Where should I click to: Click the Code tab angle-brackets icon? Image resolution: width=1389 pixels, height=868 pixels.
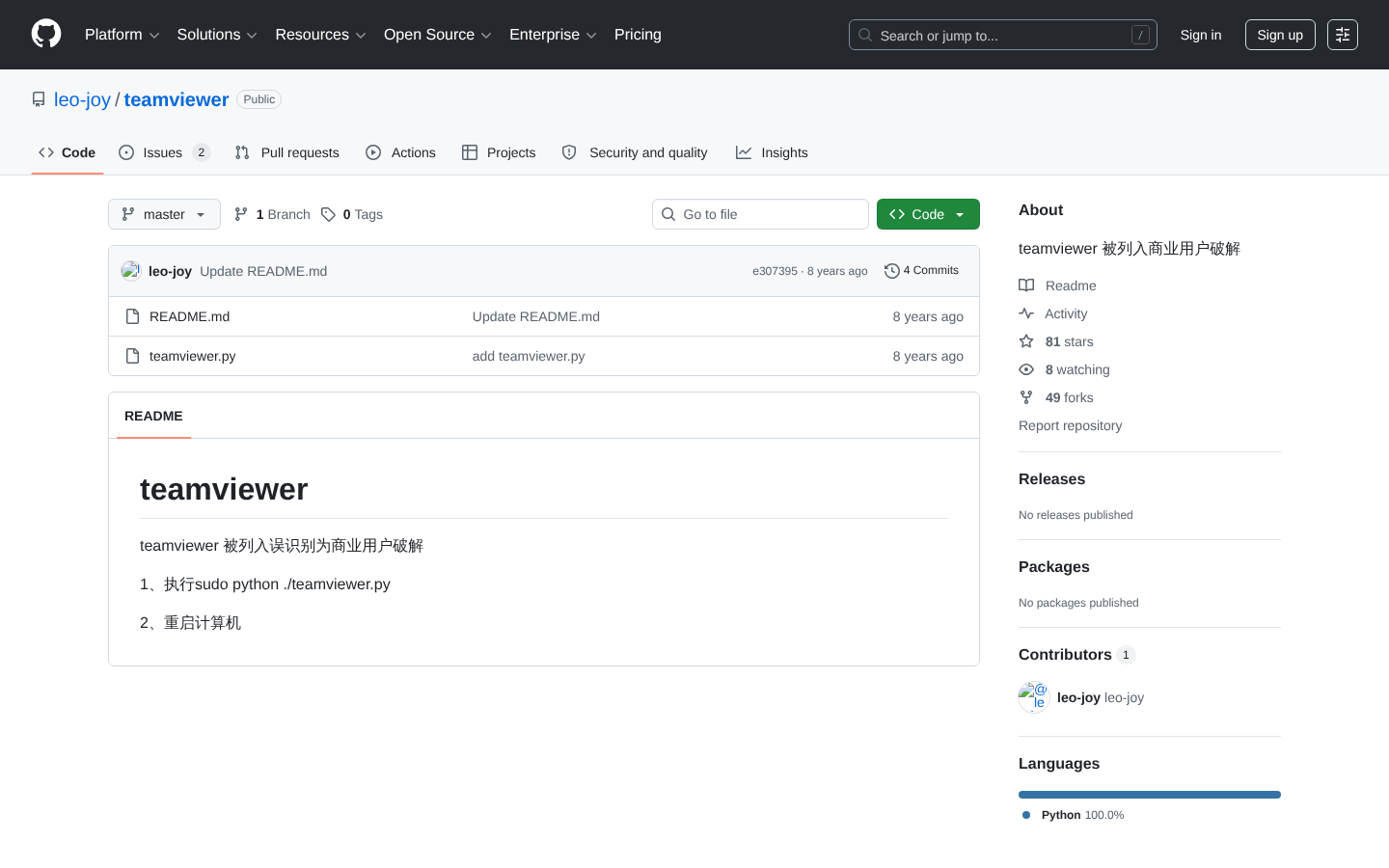pyautogui.click(x=46, y=152)
